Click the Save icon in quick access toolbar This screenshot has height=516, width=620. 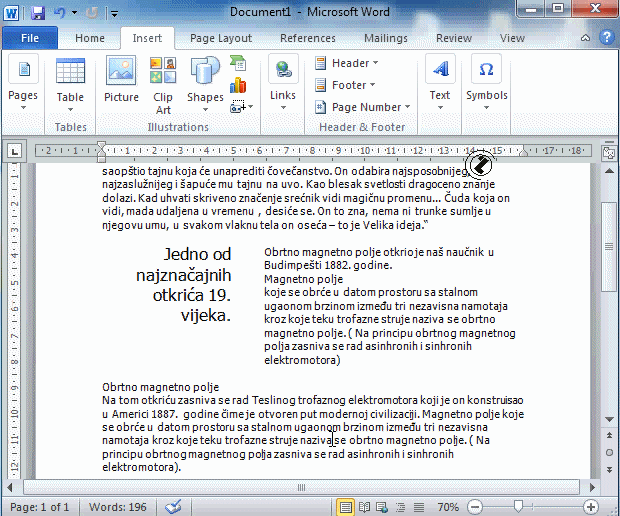[38, 13]
